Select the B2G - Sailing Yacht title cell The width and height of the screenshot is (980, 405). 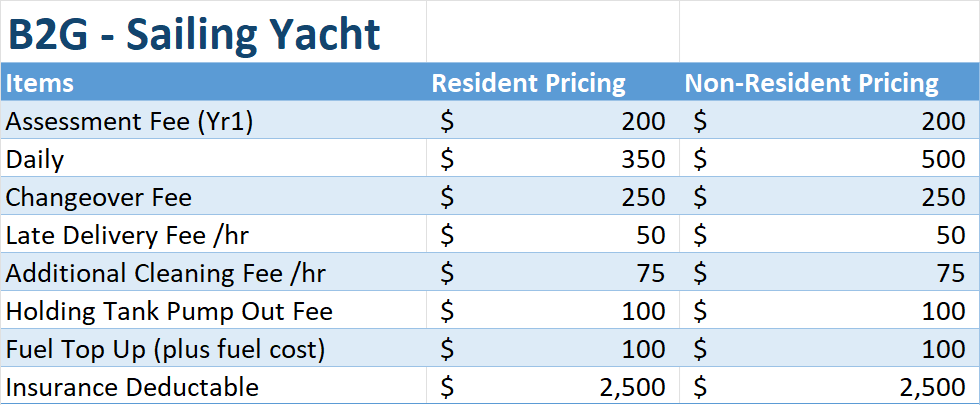coord(195,35)
